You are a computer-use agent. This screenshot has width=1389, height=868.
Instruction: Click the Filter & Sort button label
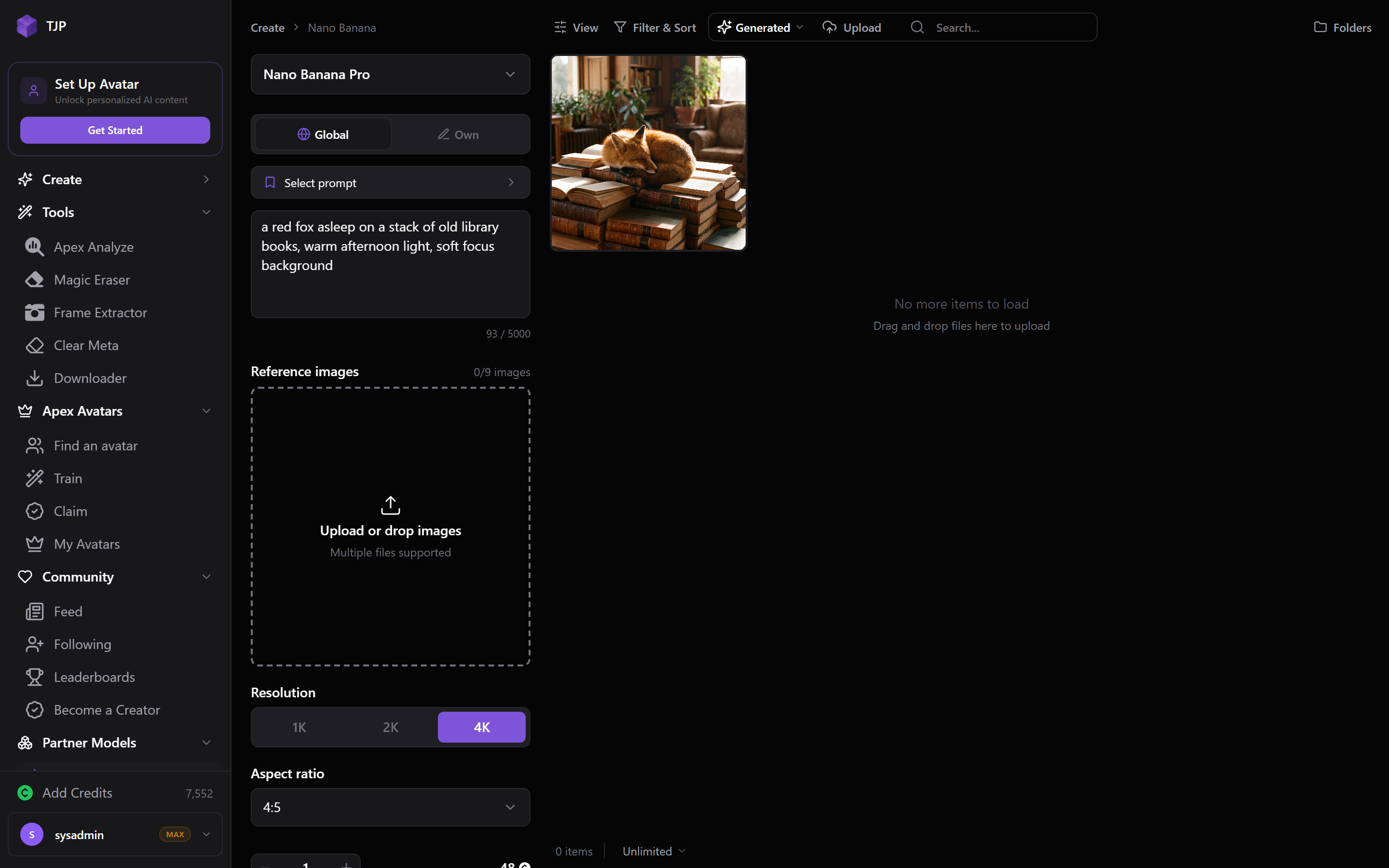click(664, 27)
